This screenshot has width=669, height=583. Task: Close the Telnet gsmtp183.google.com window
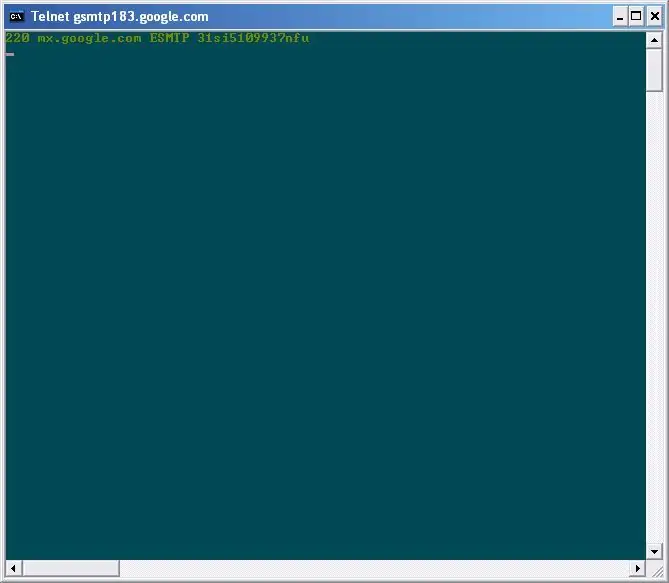(654, 17)
